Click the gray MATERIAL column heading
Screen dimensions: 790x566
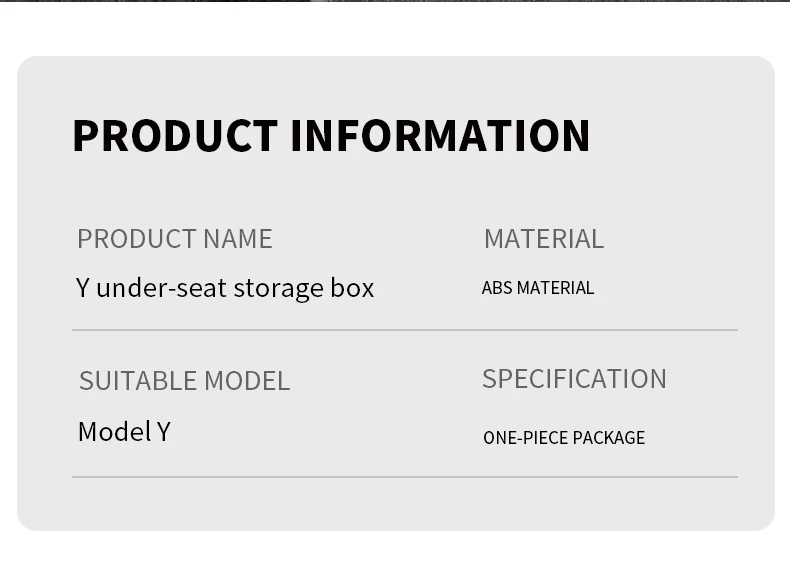pos(543,239)
